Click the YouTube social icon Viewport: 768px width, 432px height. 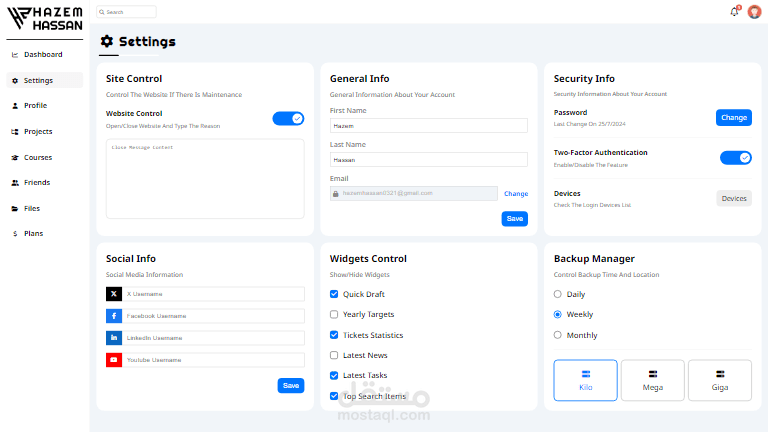click(114, 360)
